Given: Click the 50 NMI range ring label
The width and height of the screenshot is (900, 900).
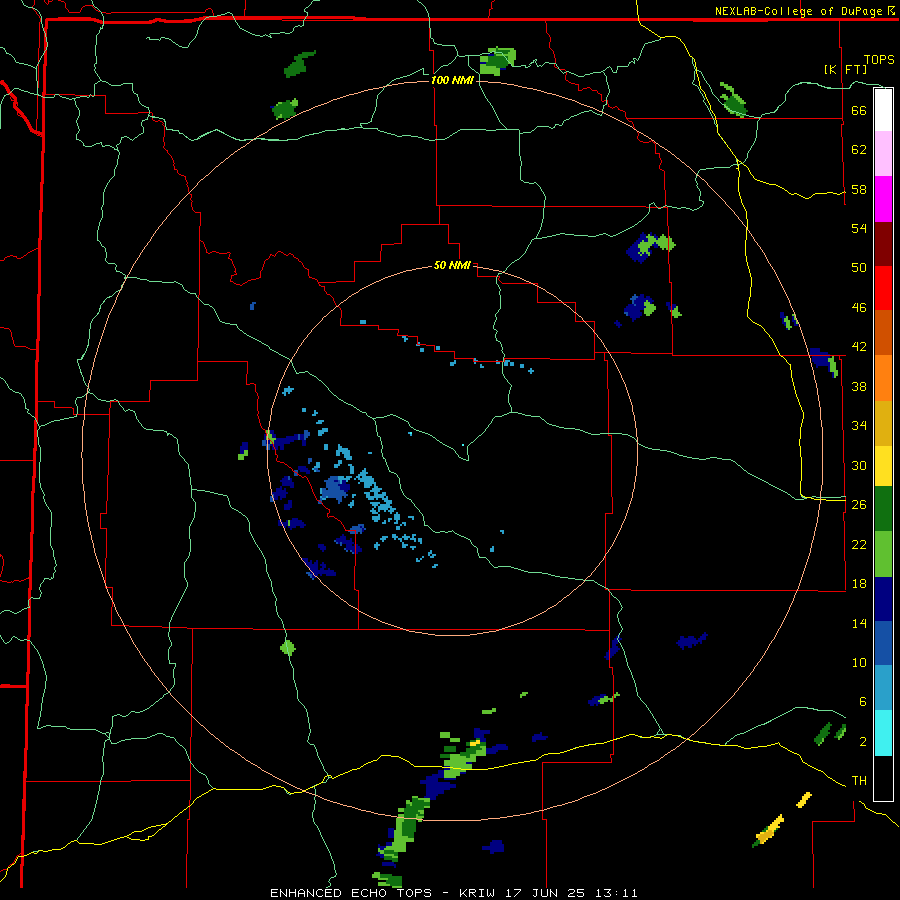Looking at the screenshot, I should (x=452, y=265).
